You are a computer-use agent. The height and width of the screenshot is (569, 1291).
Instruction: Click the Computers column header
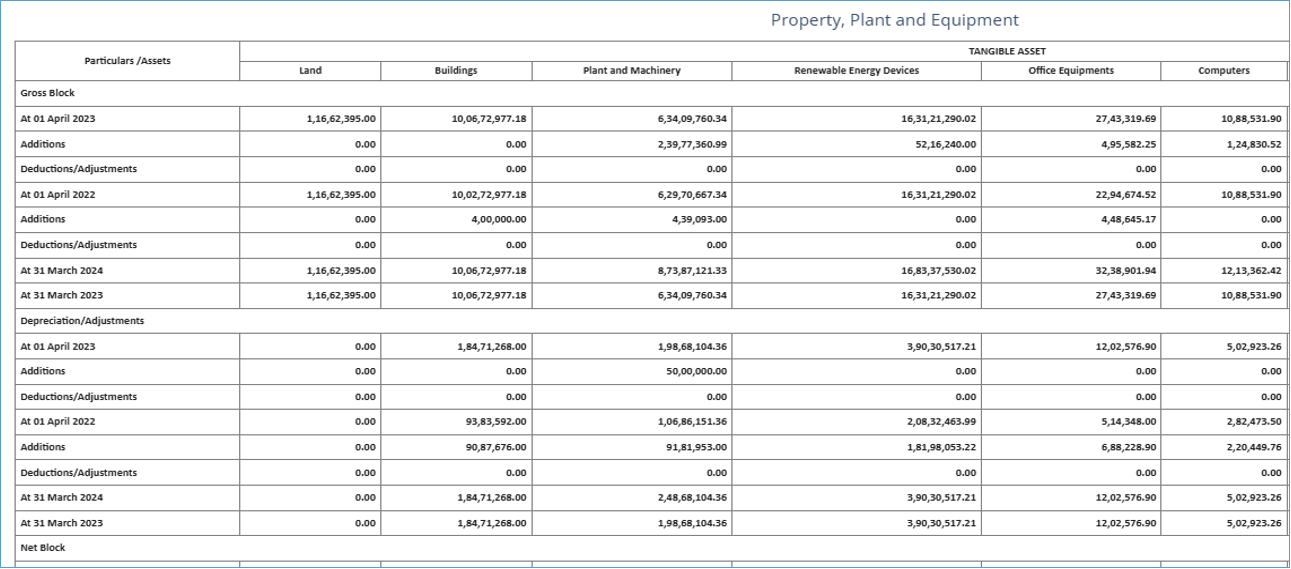click(1223, 71)
